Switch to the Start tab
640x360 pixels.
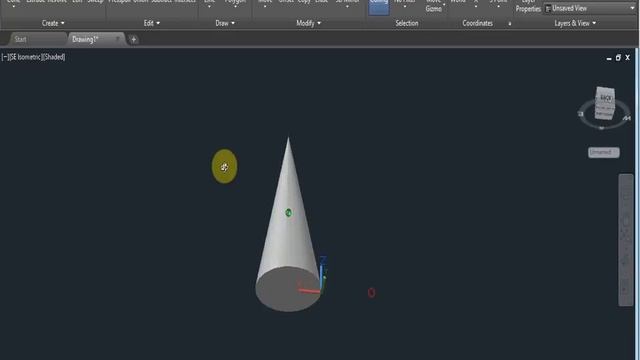pos(20,40)
